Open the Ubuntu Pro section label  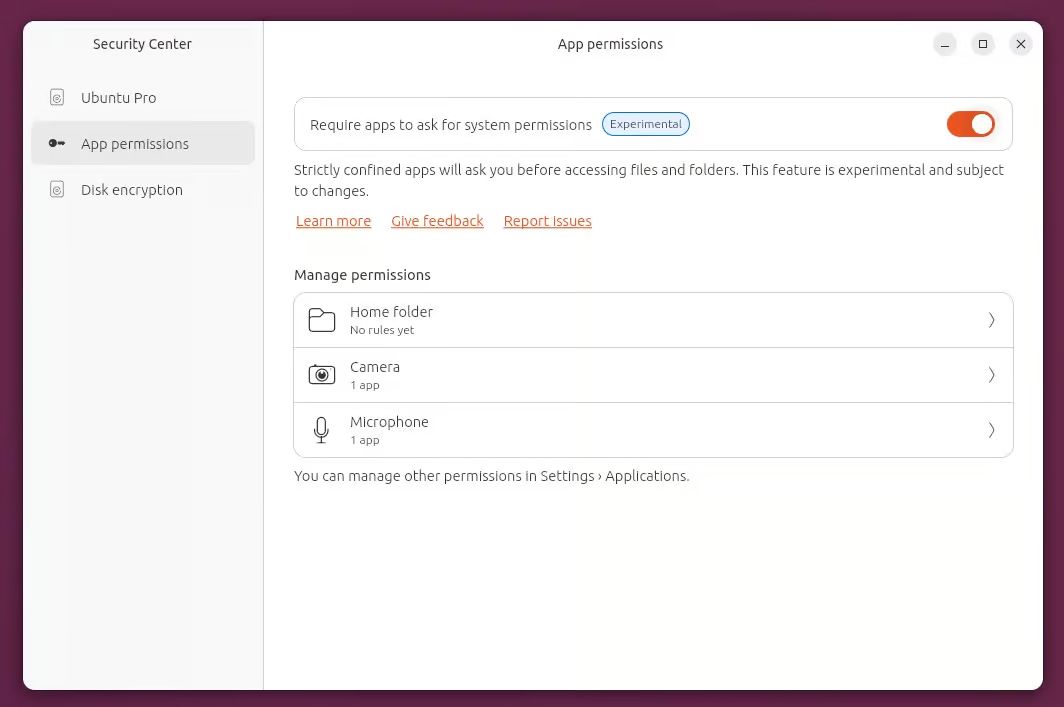(118, 98)
